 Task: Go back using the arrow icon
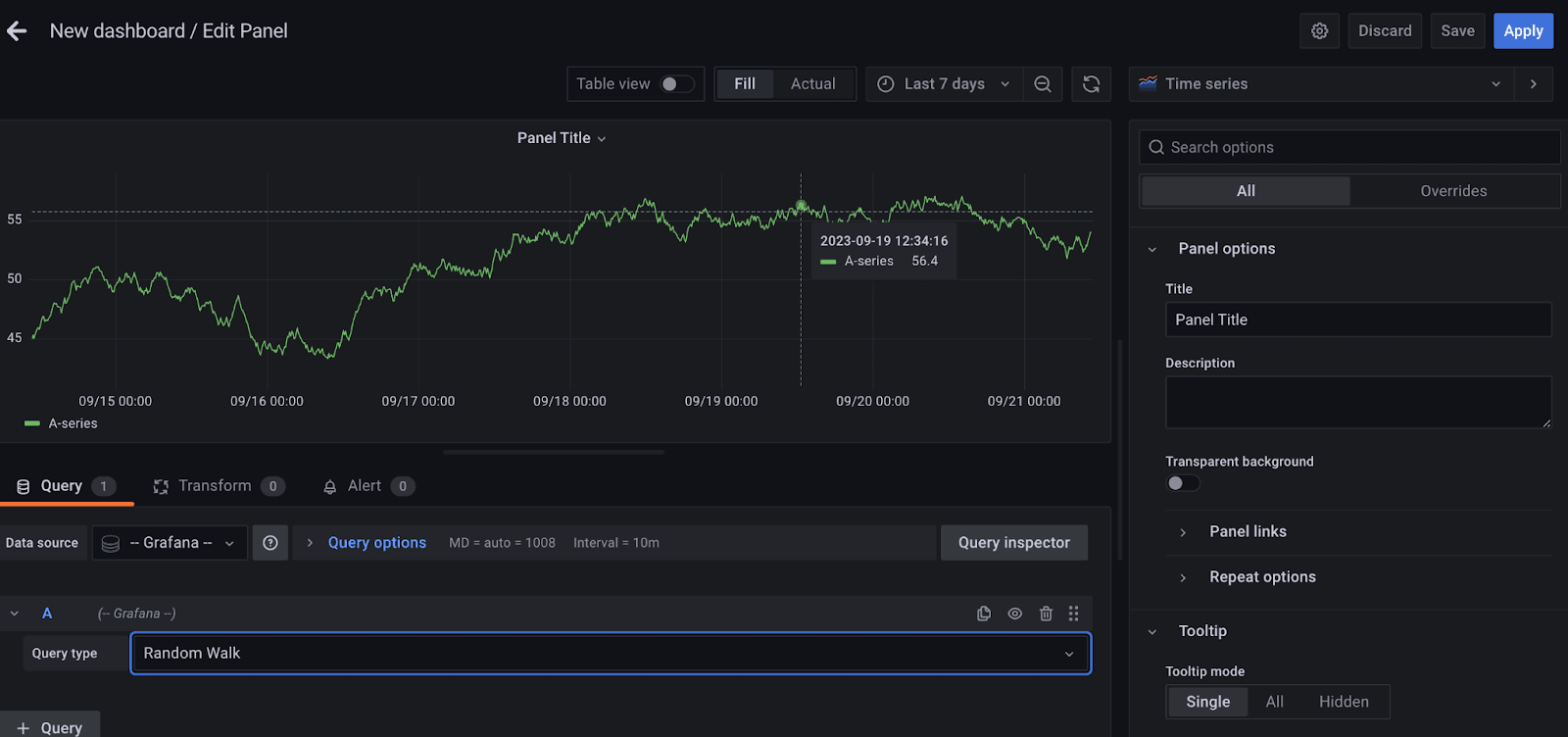point(17,31)
